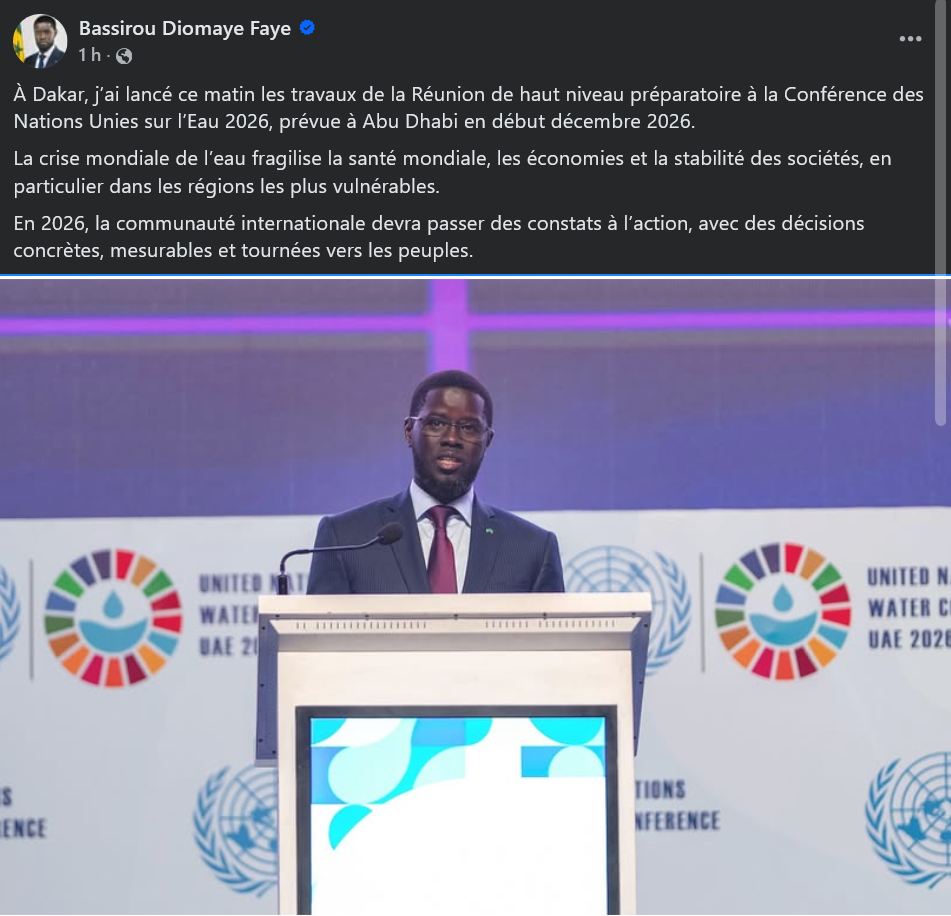The width and height of the screenshot is (951, 916).
Task: Open the post via the '1 h' timestamp
Action: 90,55
